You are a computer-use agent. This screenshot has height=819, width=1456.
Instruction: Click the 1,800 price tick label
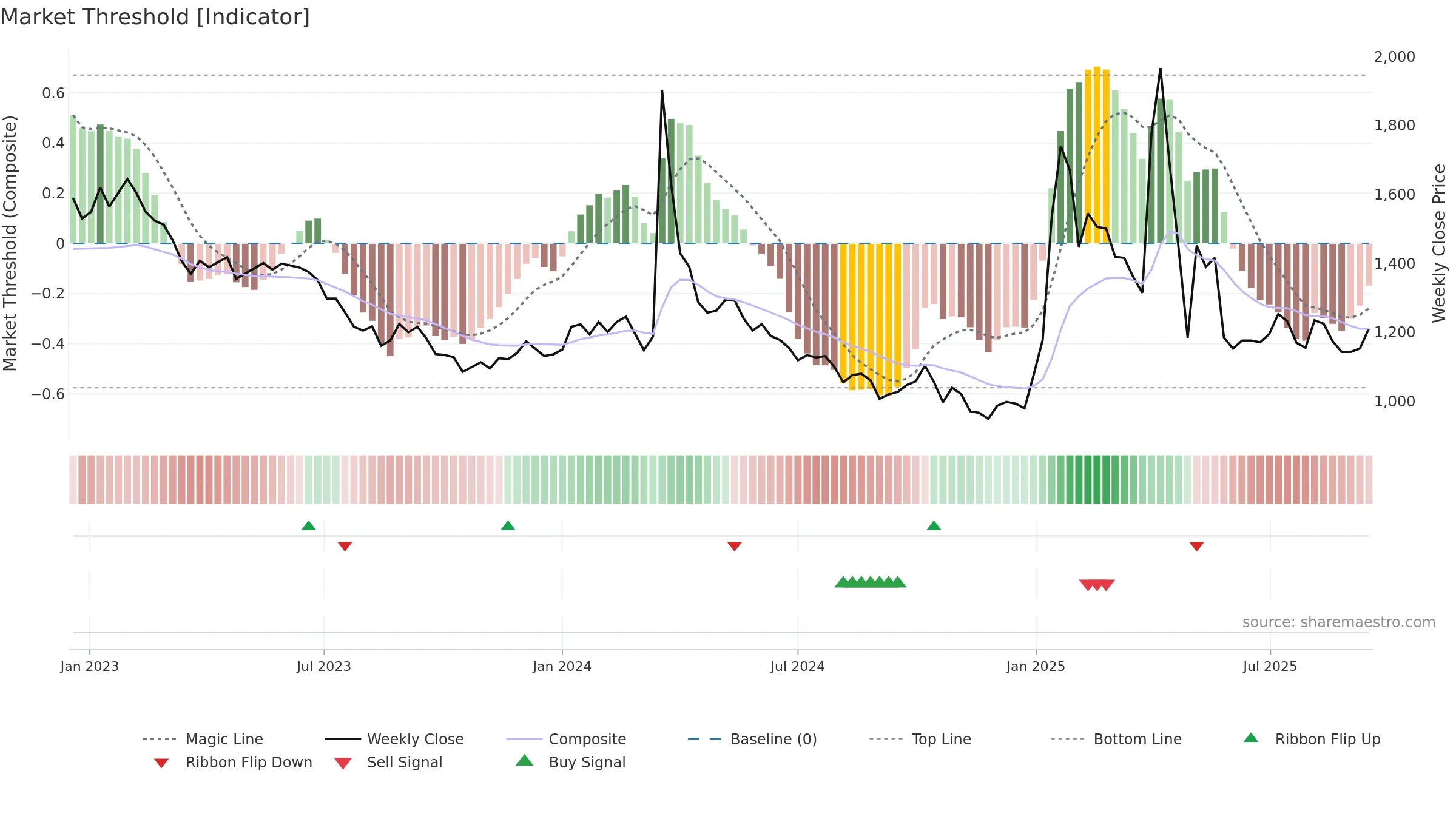1395,126
